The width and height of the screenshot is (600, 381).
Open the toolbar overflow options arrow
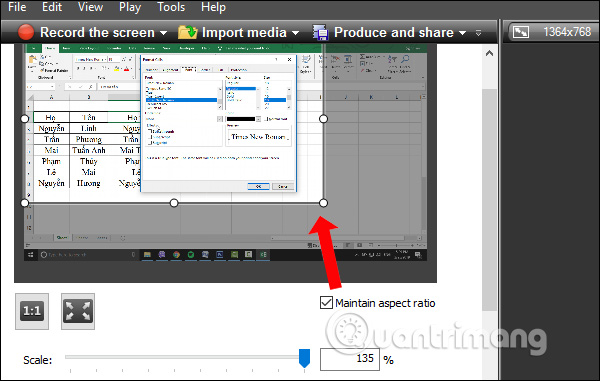[478, 33]
